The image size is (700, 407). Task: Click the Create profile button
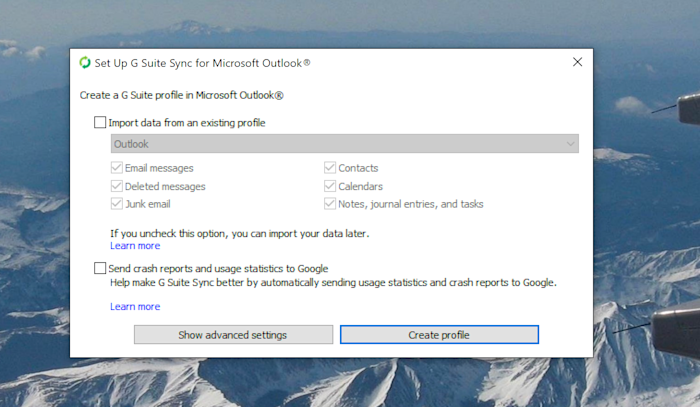pos(439,335)
